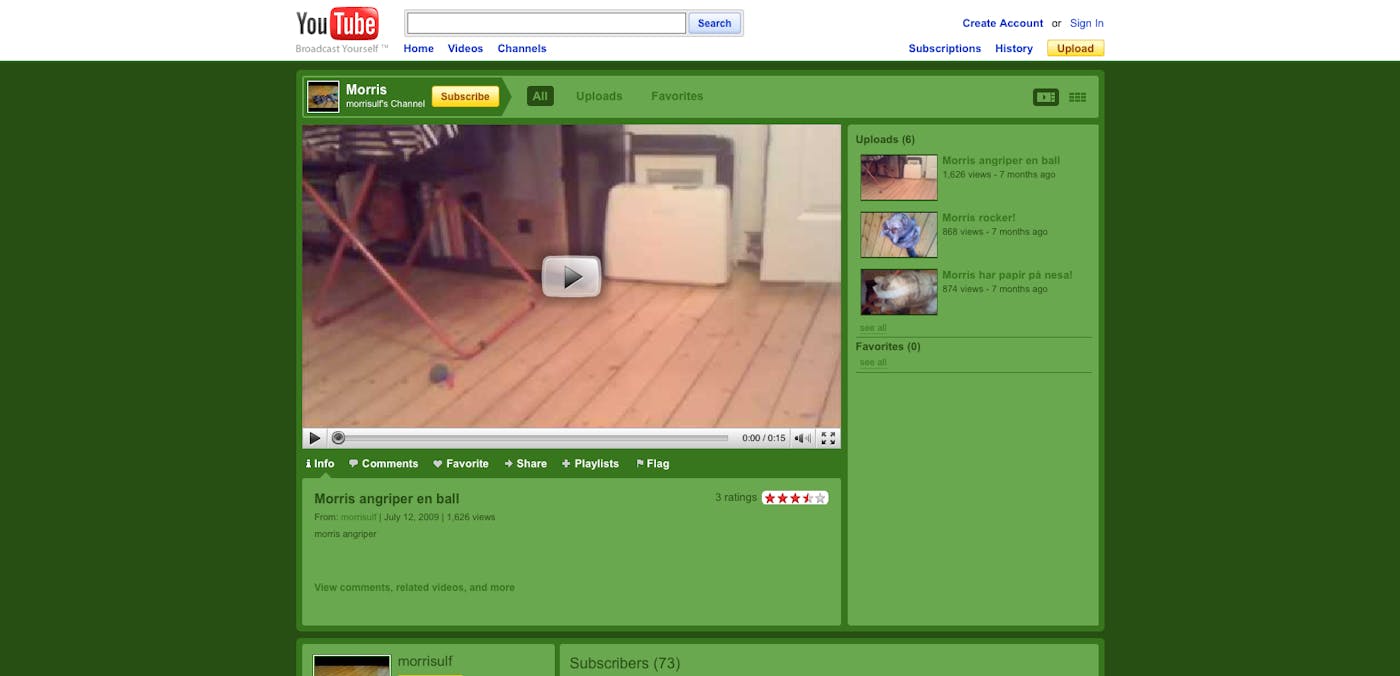Click the yellow Upload button
This screenshot has width=1400, height=676.
click(1075, 48)
